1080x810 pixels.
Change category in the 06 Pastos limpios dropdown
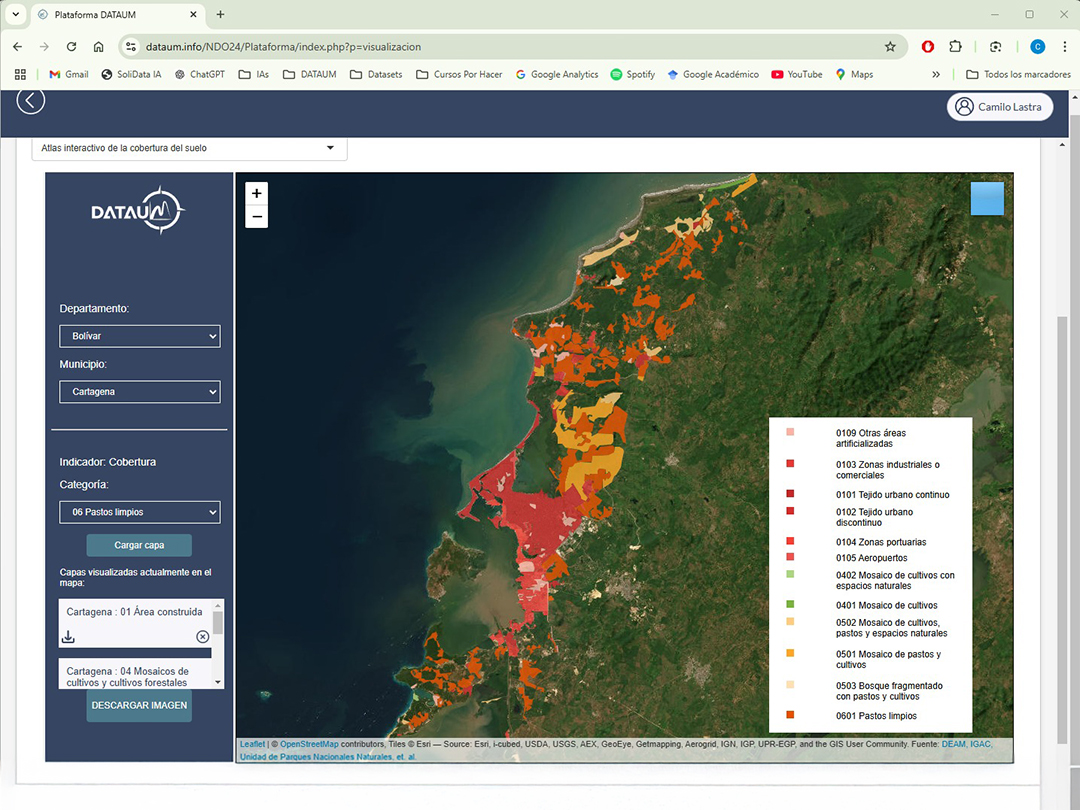coord(139,511)
